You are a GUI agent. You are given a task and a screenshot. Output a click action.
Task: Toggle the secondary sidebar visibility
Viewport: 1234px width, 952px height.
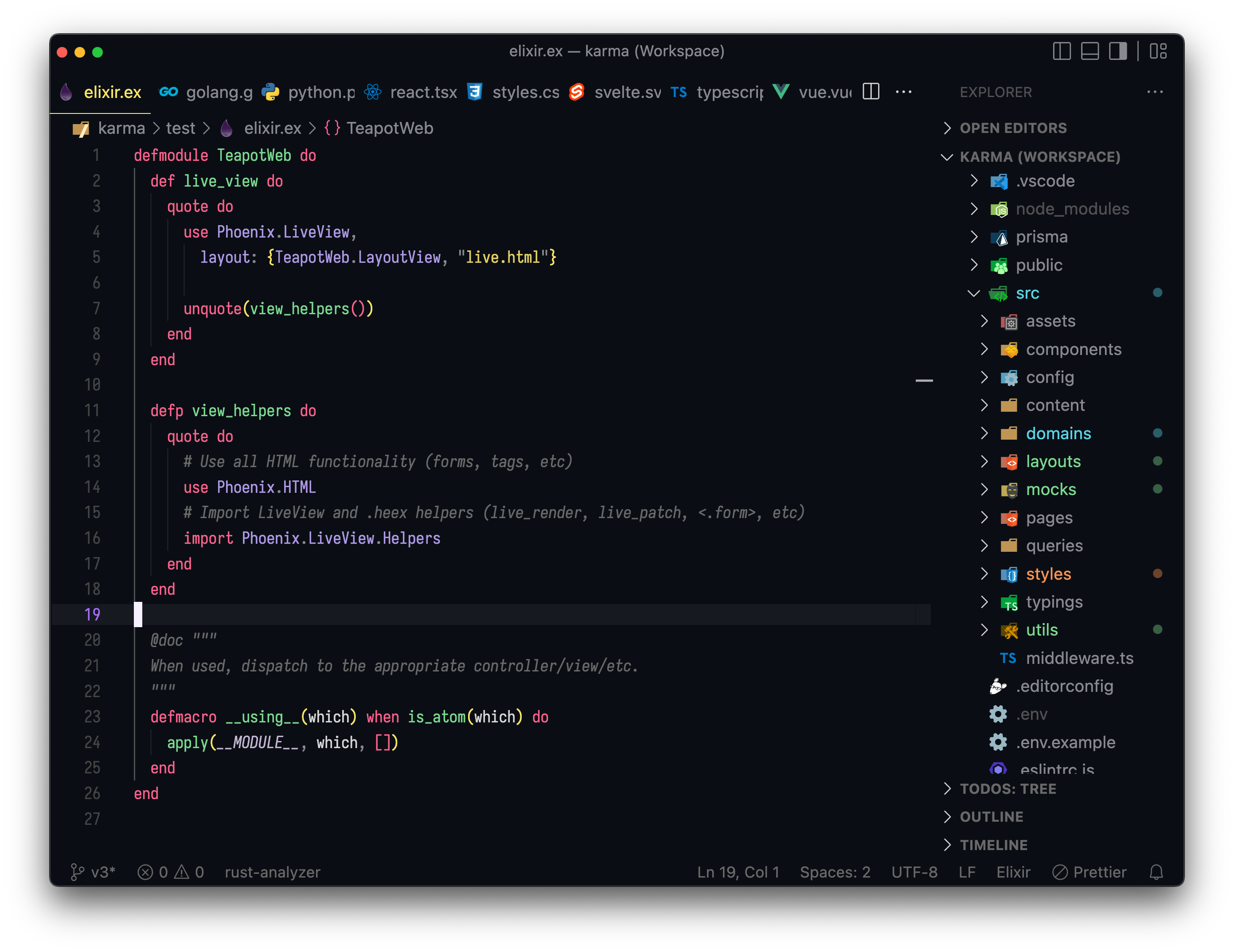pos(1119,51)
